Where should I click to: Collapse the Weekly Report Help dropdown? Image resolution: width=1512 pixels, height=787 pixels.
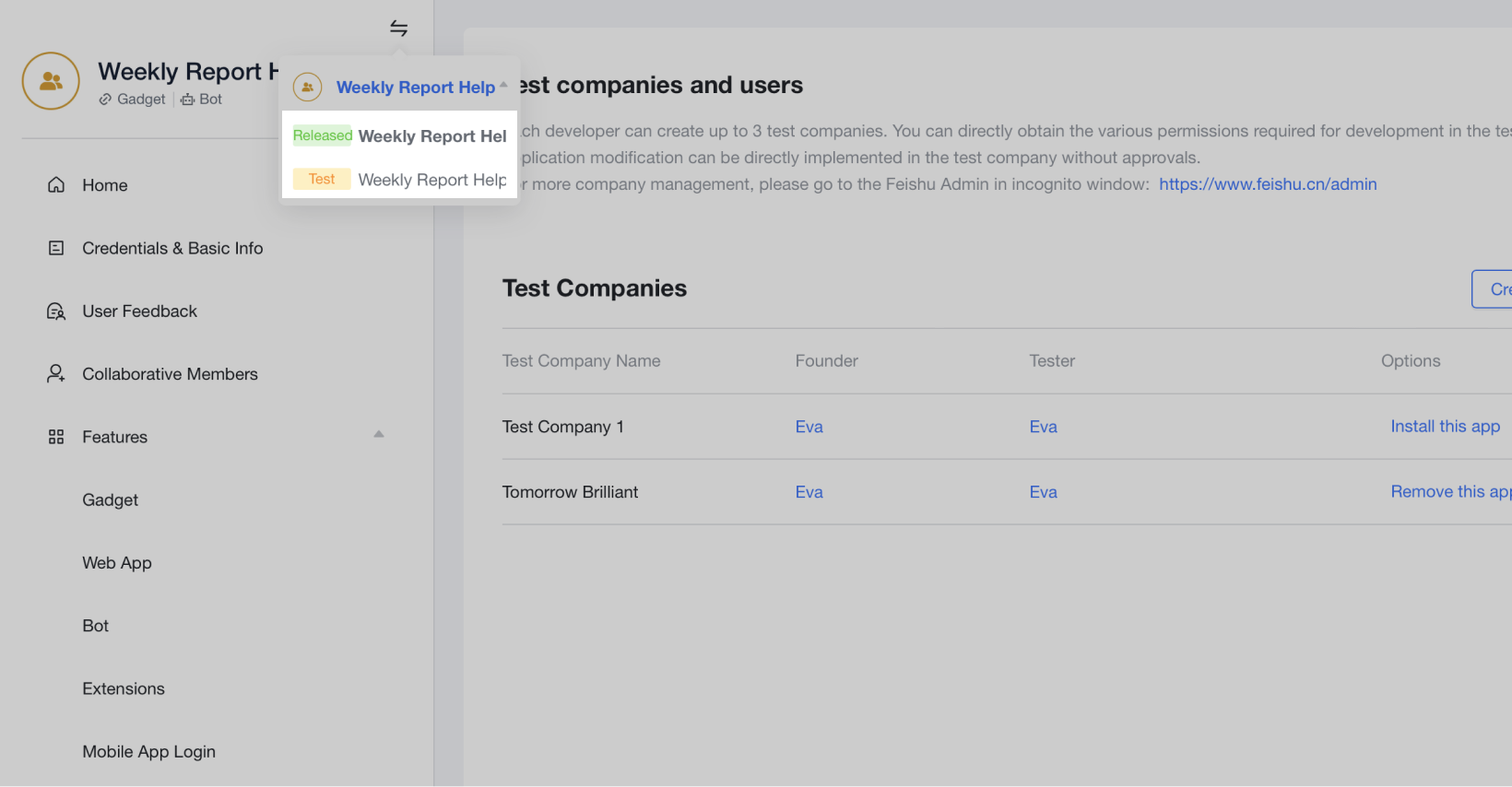[x=503, y=86]
